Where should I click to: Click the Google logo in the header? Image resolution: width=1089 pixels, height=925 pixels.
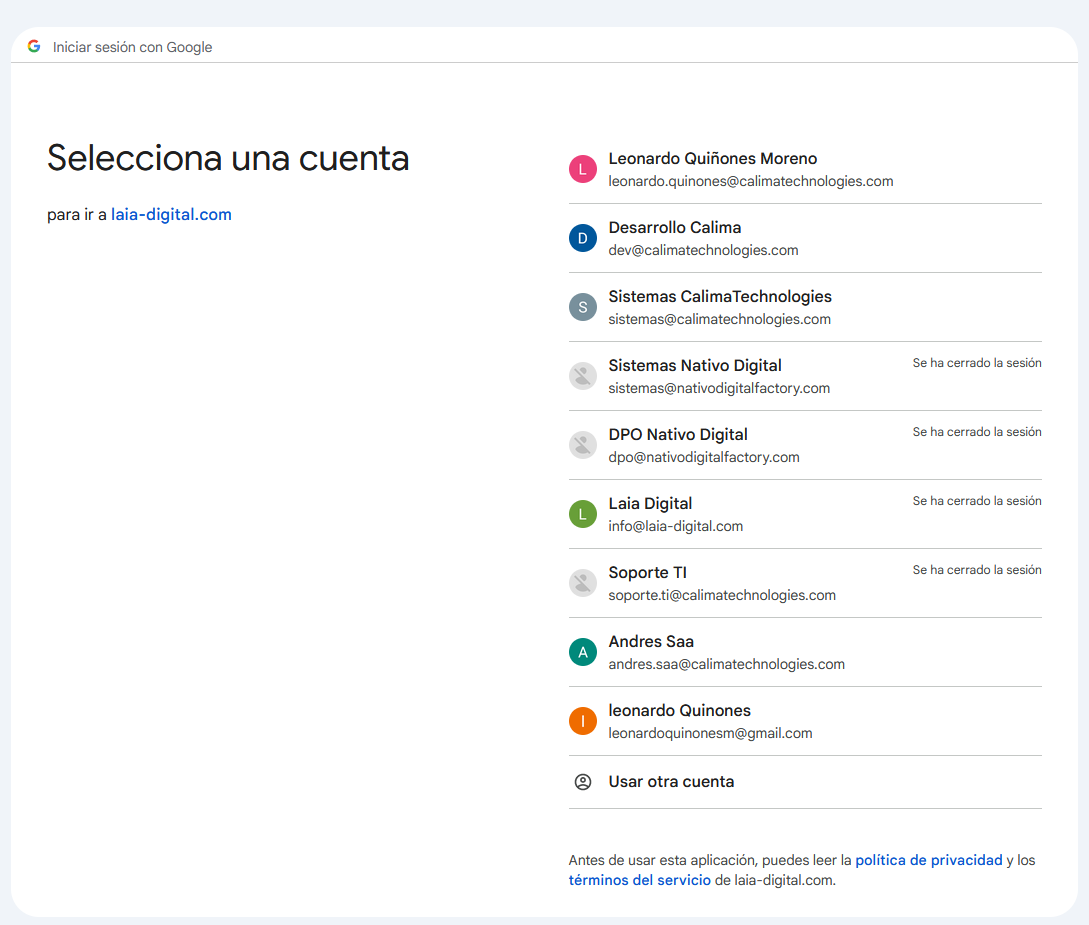pyautogui.click(x=34, y=46)
